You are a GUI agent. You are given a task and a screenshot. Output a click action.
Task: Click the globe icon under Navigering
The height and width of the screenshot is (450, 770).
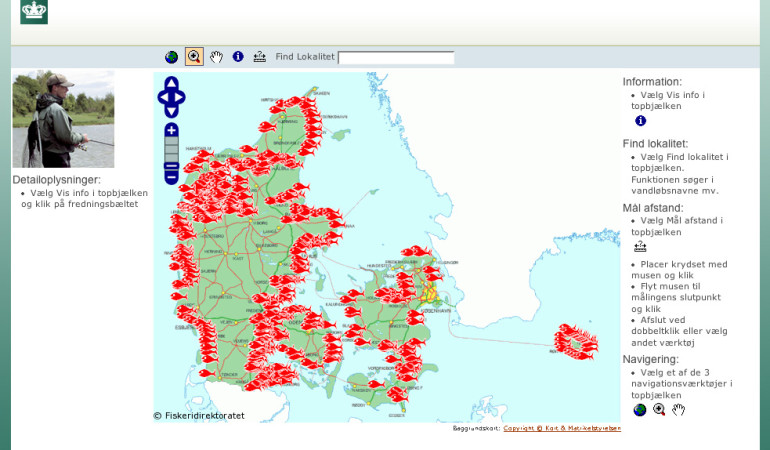pos(640,410)
